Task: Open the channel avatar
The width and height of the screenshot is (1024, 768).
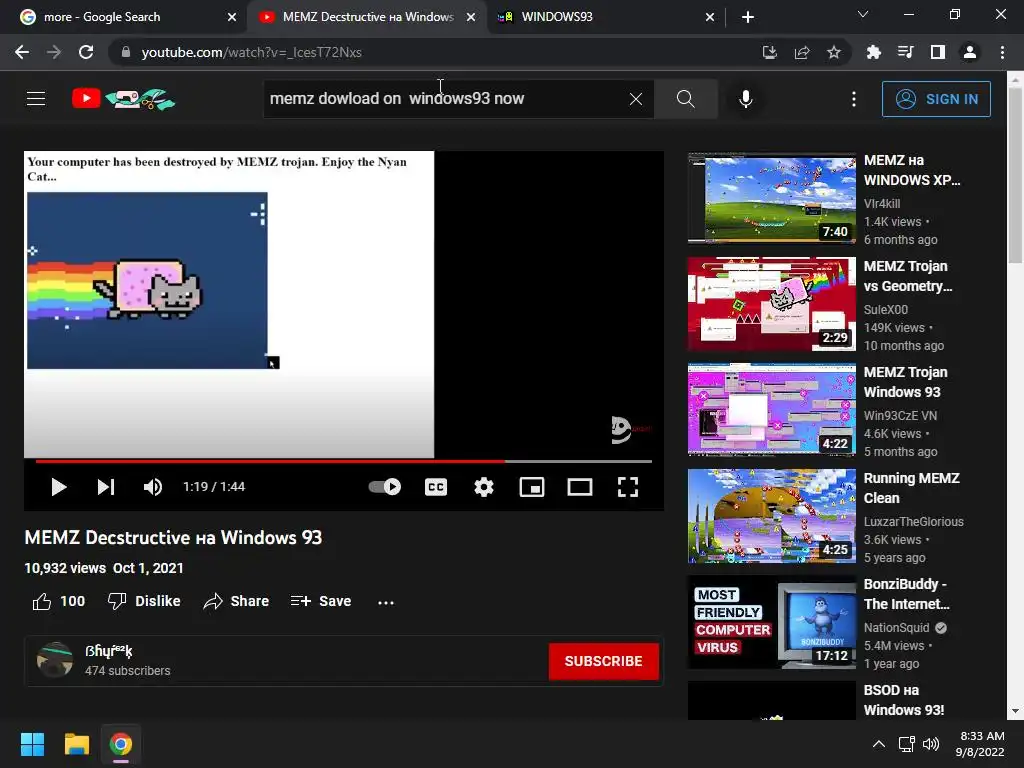Action: (x=55, y=660)
